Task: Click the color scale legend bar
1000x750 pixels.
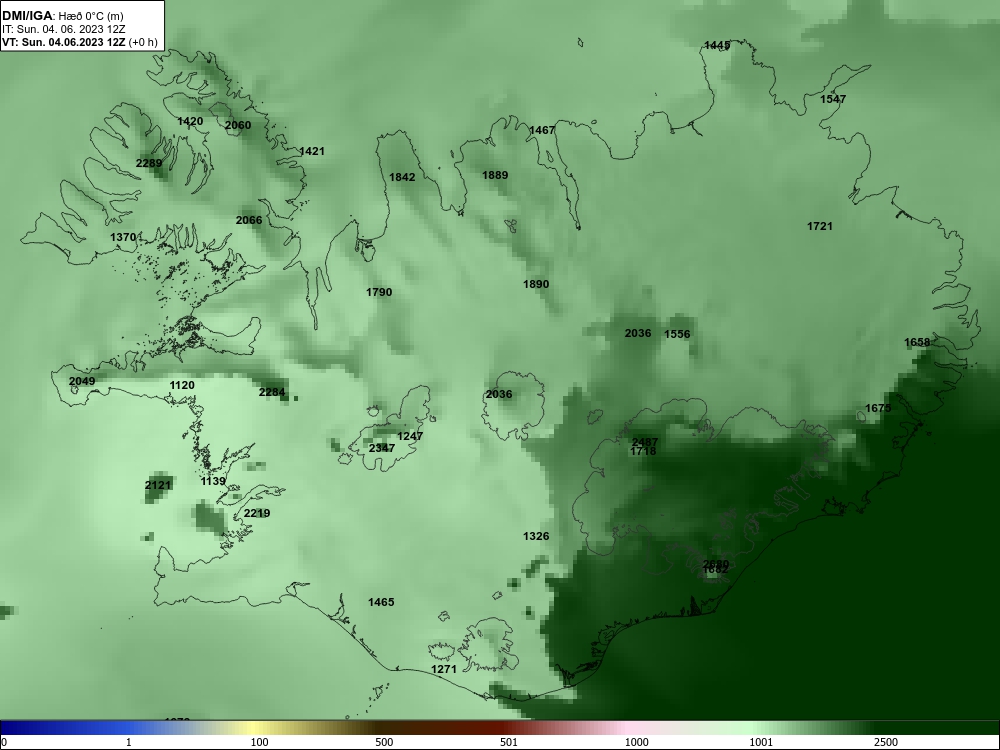Action: [x=500, y=728]
